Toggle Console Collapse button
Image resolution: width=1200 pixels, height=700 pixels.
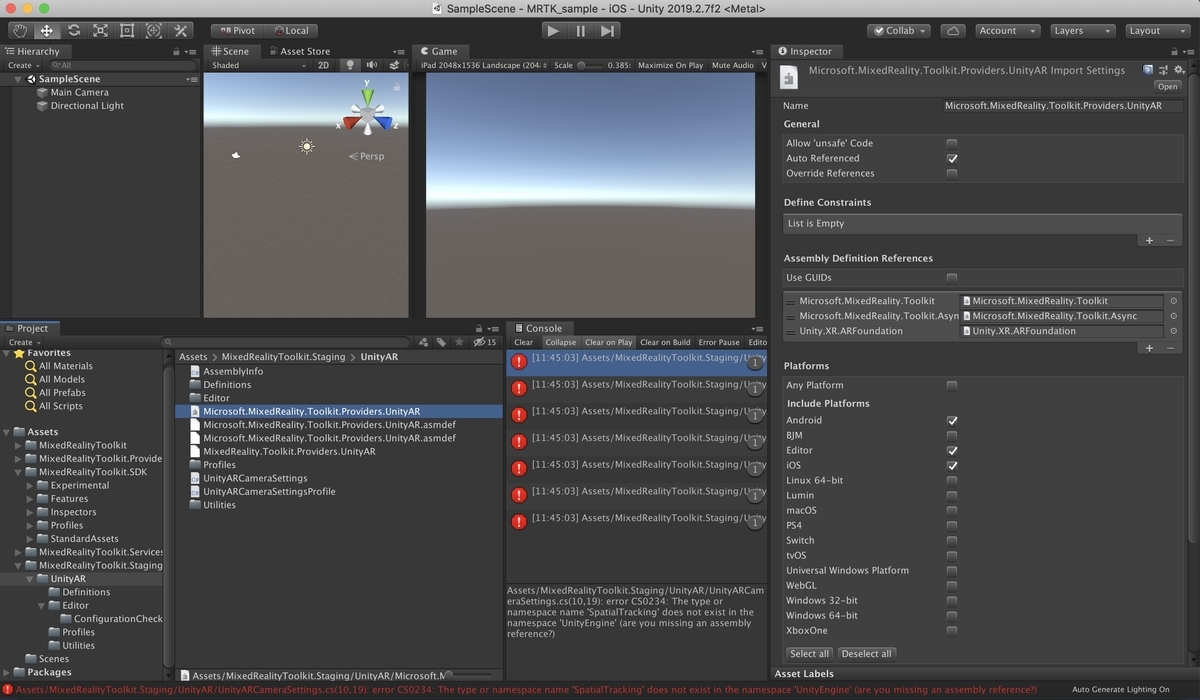click(560, 342)
